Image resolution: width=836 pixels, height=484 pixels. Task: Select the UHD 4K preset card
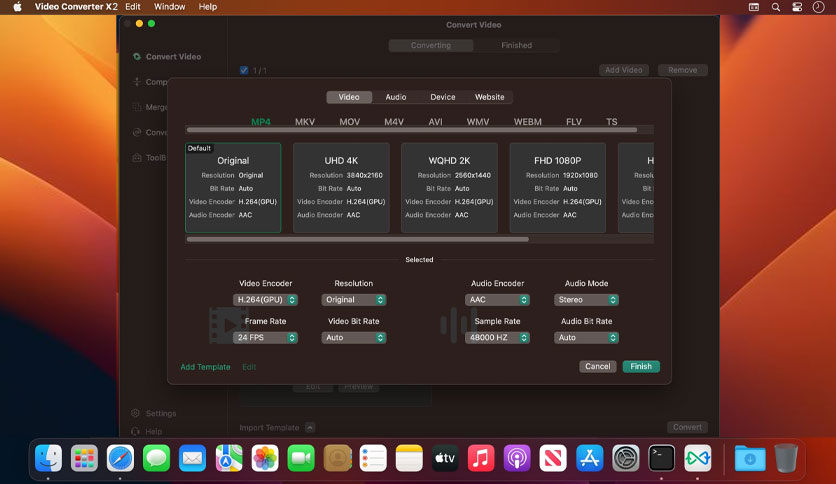point(341,188)
